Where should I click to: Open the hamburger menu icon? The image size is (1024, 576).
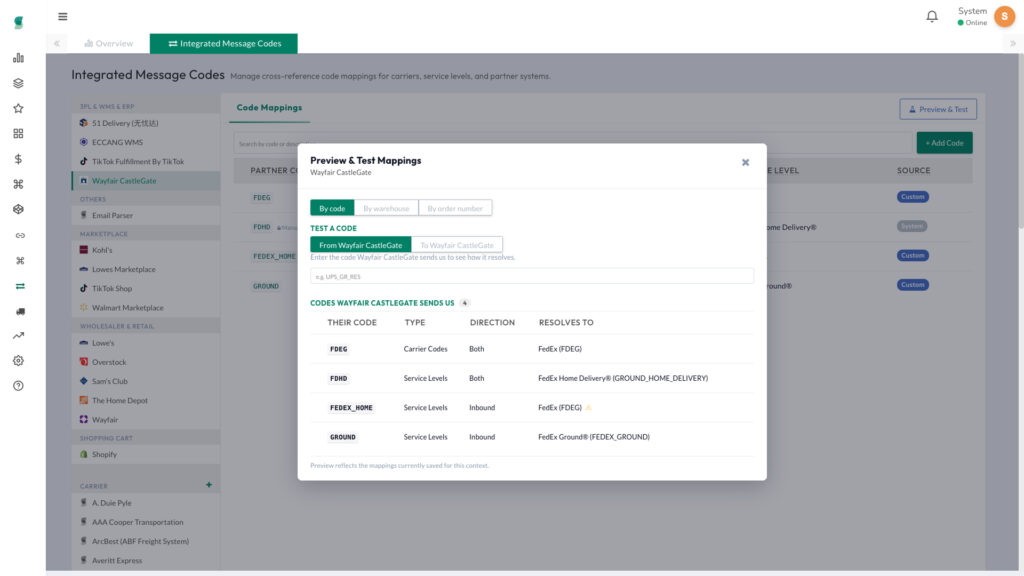pos(63,16)
